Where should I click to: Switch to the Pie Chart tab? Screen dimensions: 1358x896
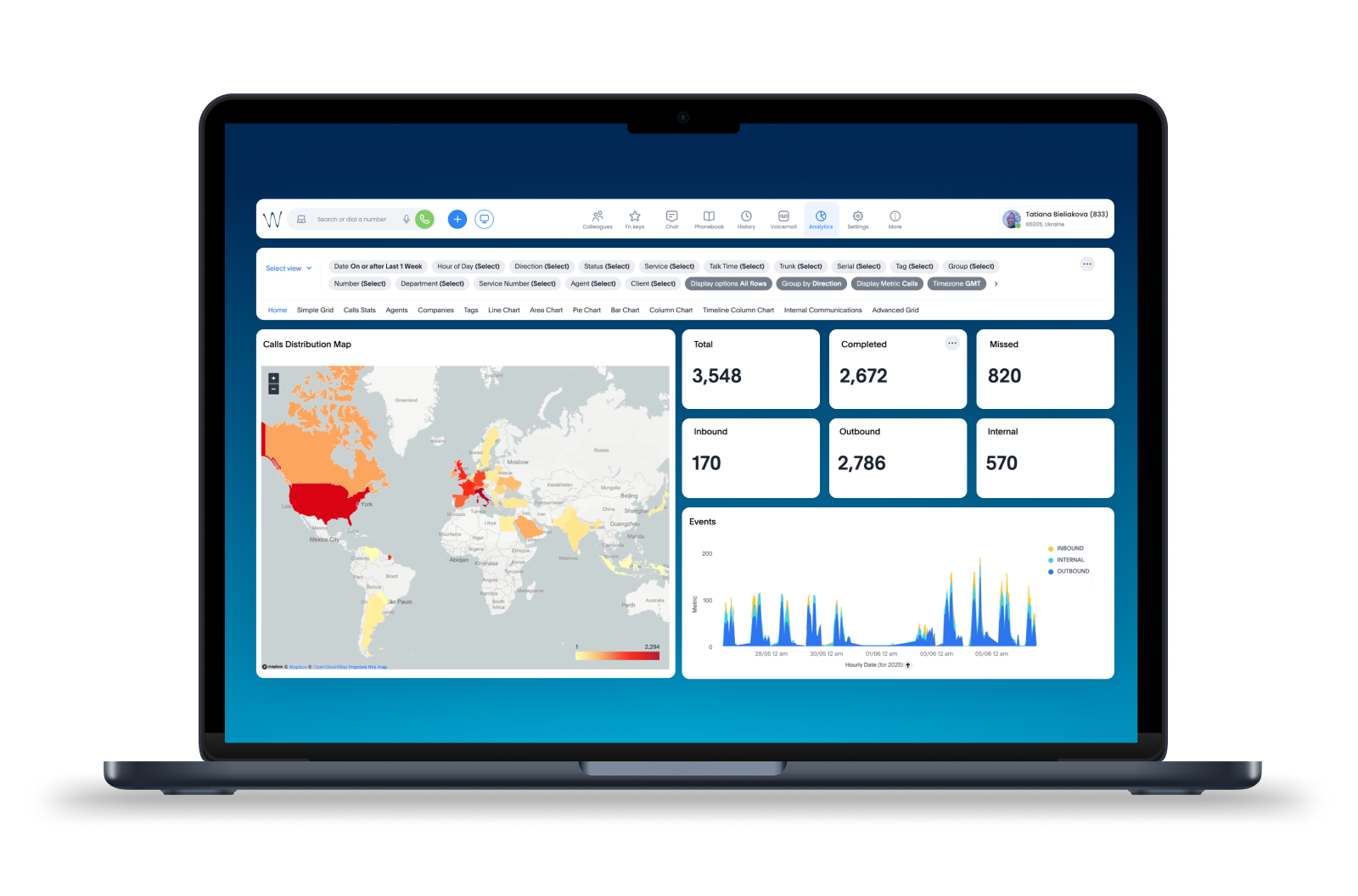click(586, 311)
